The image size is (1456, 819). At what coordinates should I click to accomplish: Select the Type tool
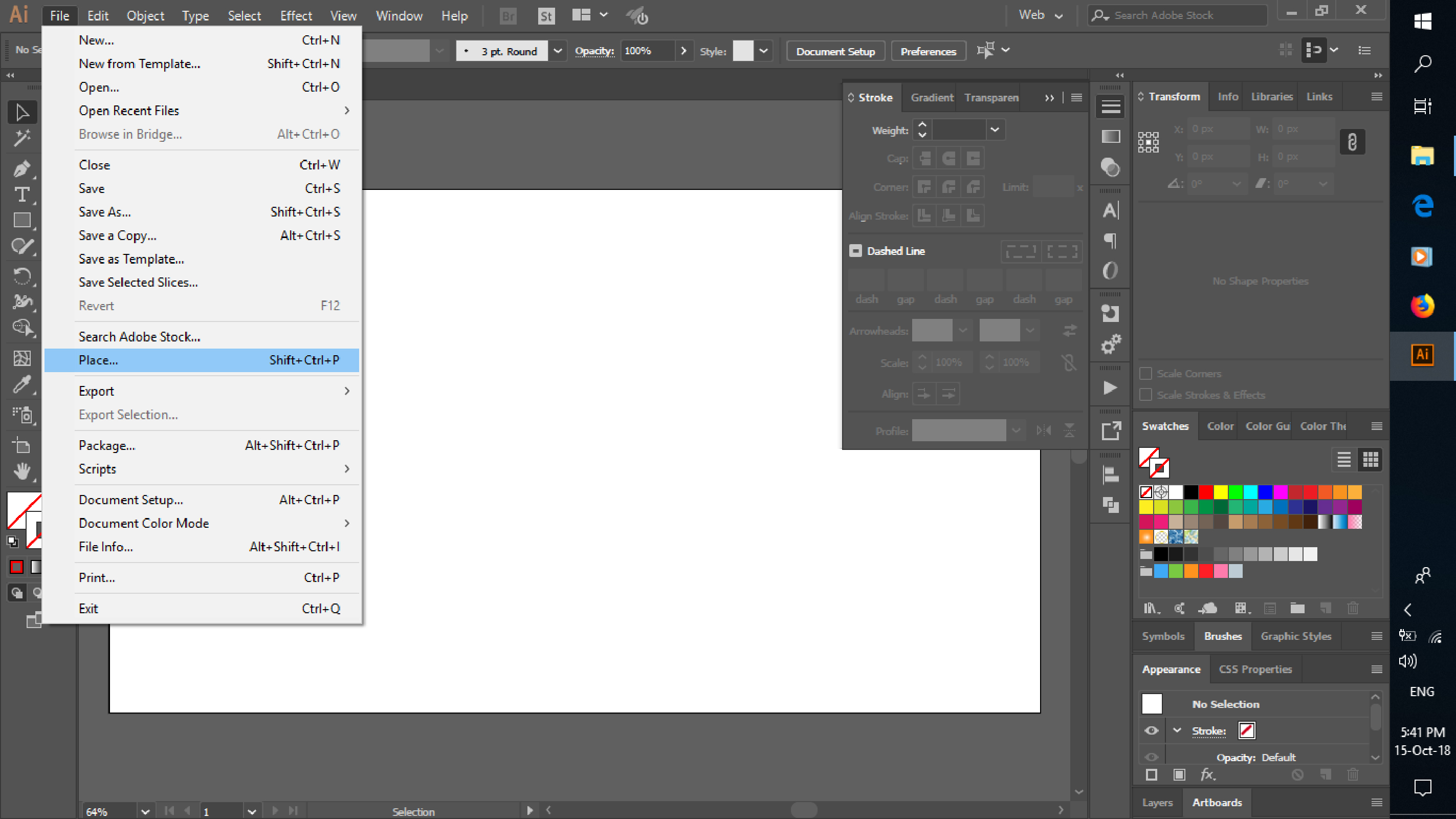pyautogui.click(x=22, y=194)
